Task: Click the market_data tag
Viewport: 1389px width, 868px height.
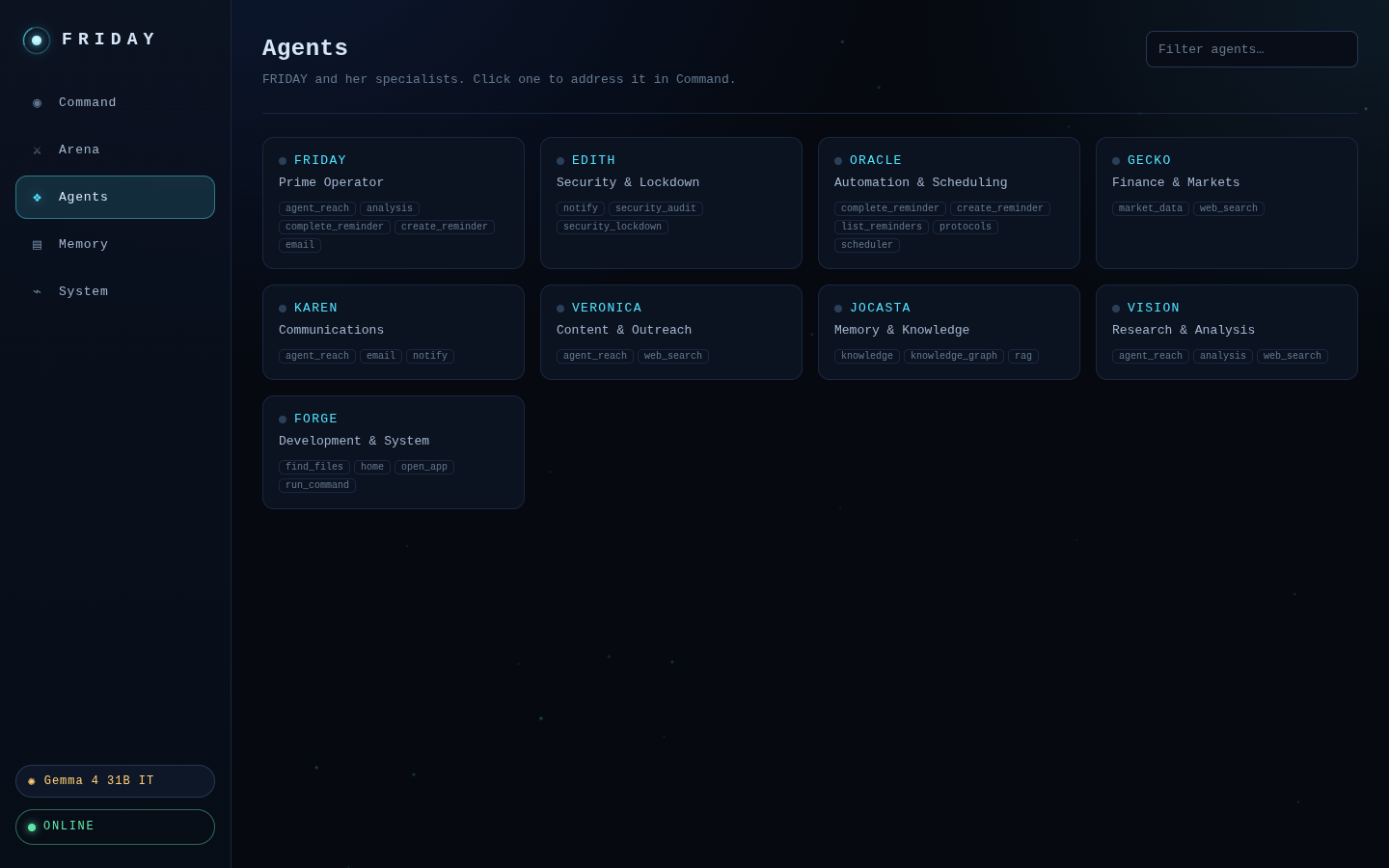Action: [x=1151, y=208]
